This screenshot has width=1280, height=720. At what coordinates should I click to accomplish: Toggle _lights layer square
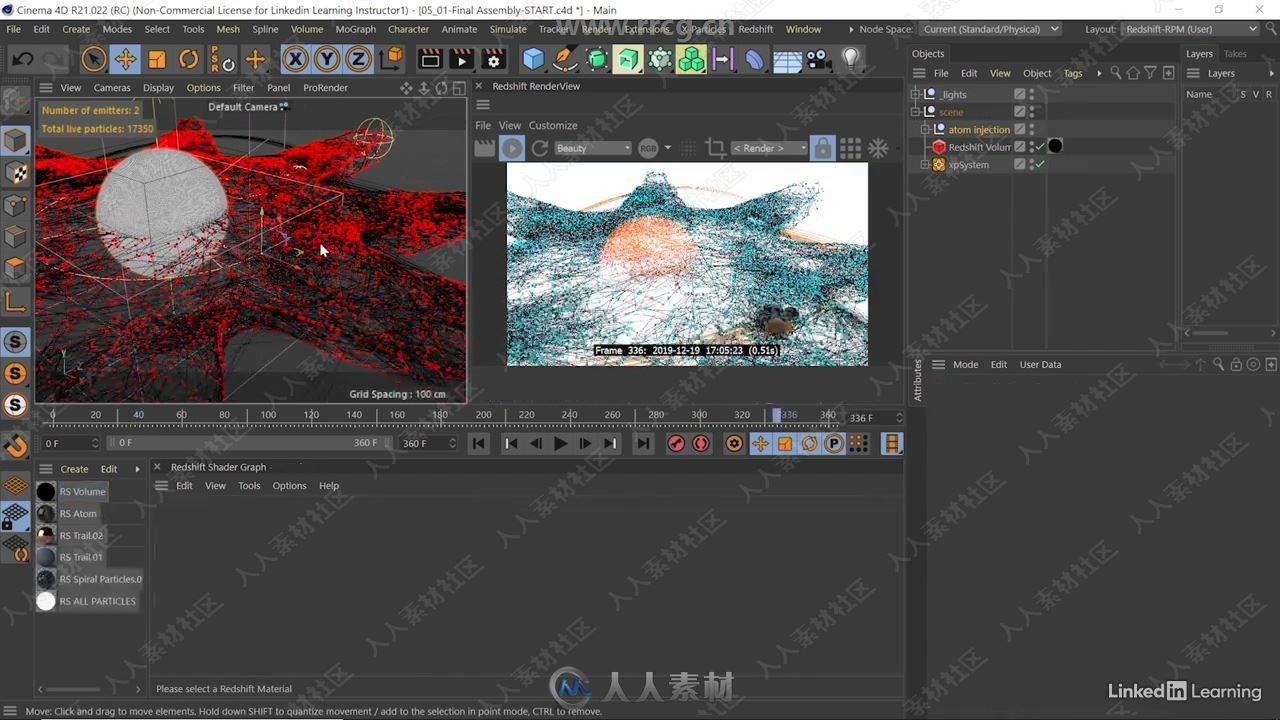(1019, 95)
